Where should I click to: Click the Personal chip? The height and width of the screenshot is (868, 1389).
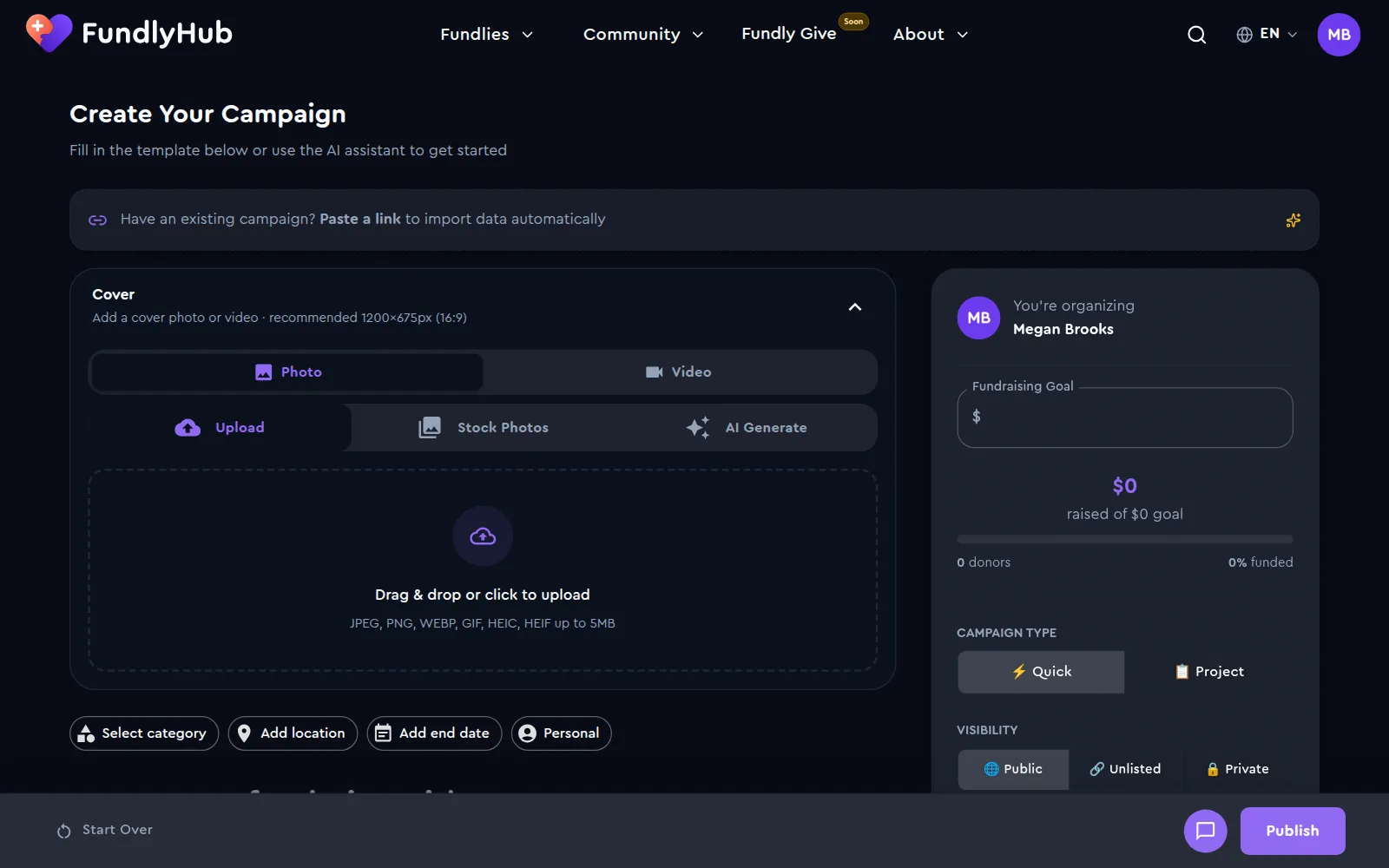point(561,733)
